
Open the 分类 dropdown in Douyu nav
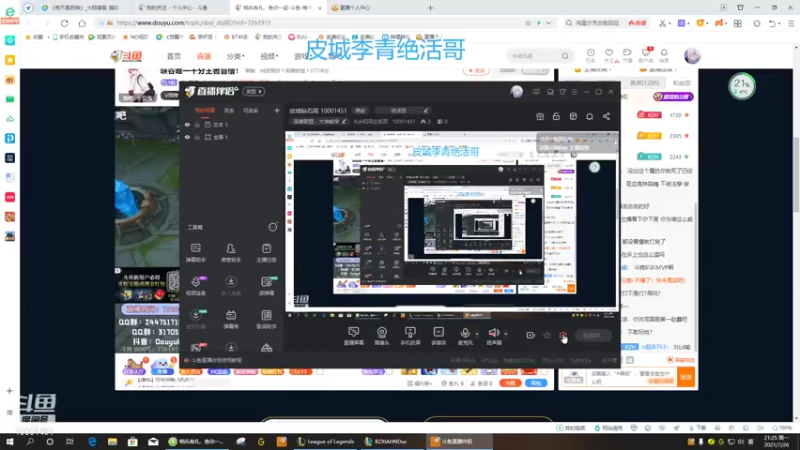click(235, 56)
